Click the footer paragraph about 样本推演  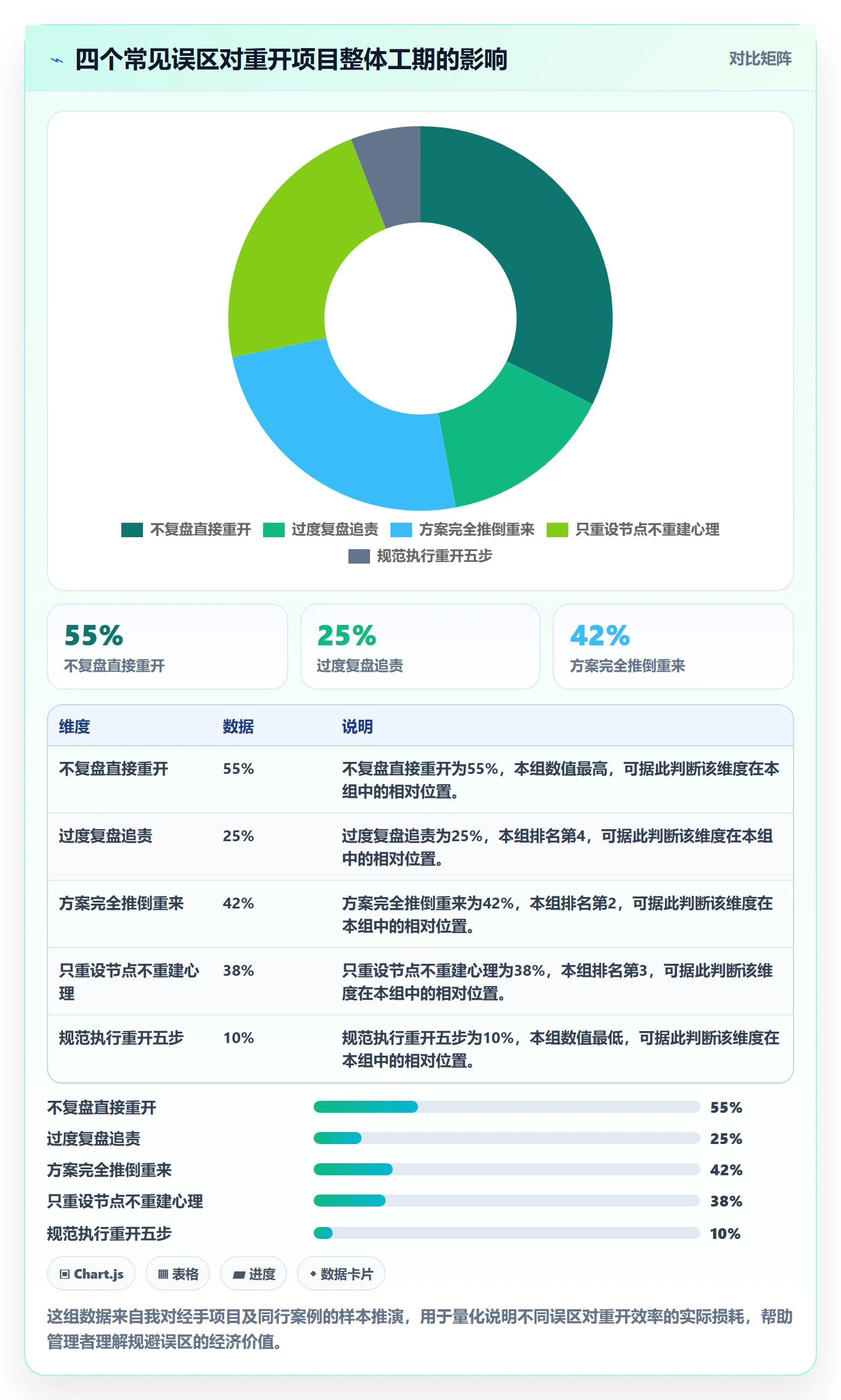420,1328
